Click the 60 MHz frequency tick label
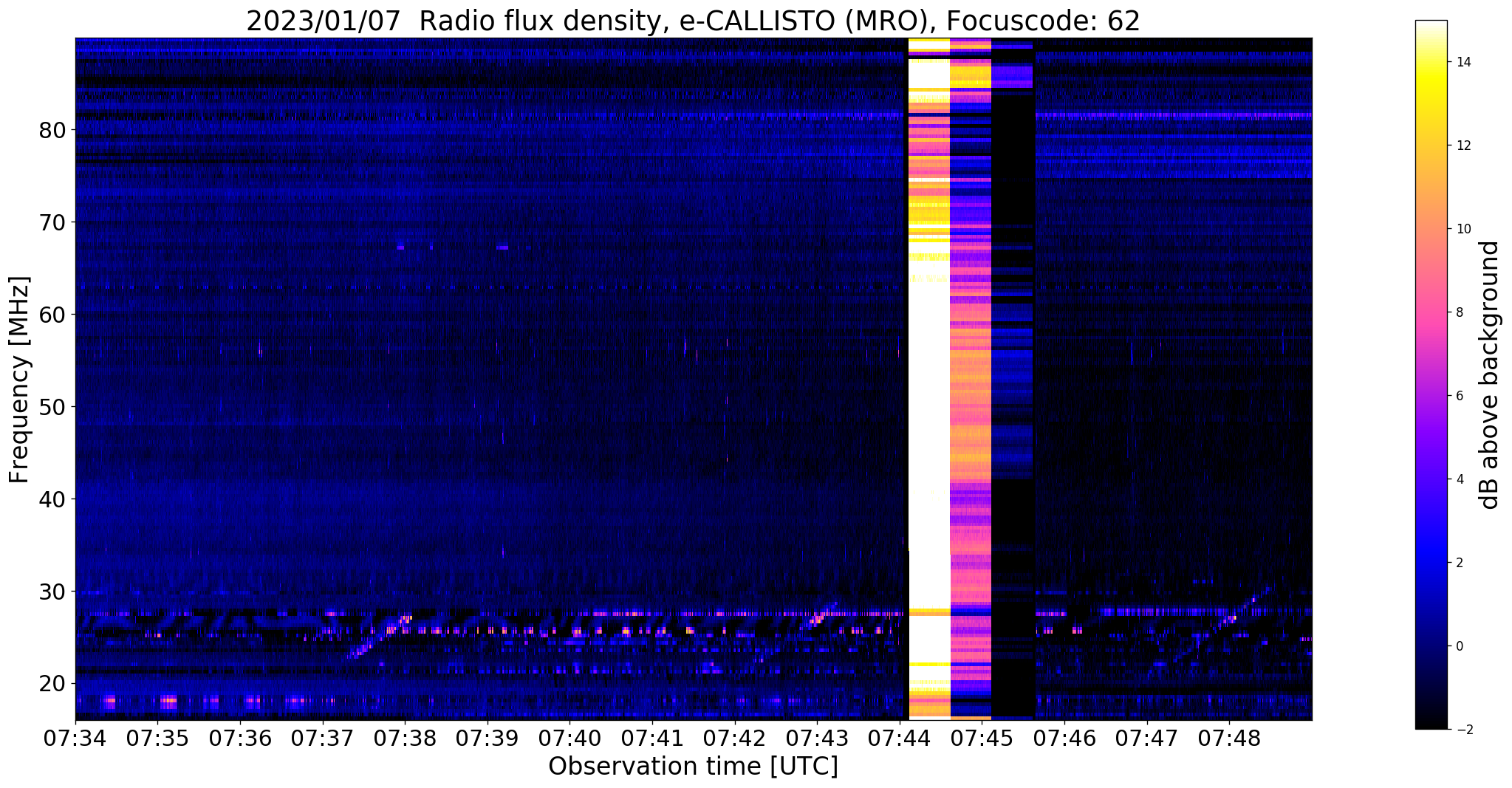 point(51,314)
